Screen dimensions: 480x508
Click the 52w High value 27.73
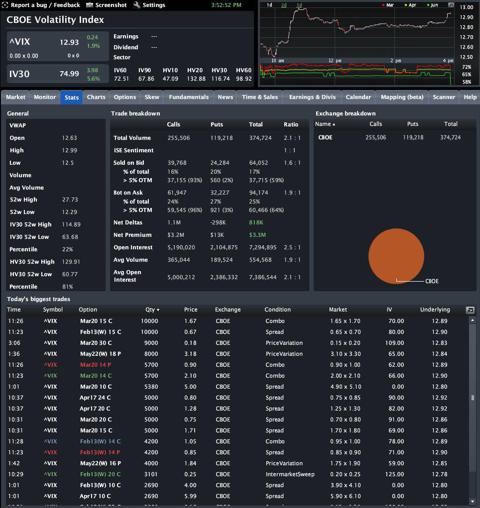pyautogui.click(x=70, y=200)
